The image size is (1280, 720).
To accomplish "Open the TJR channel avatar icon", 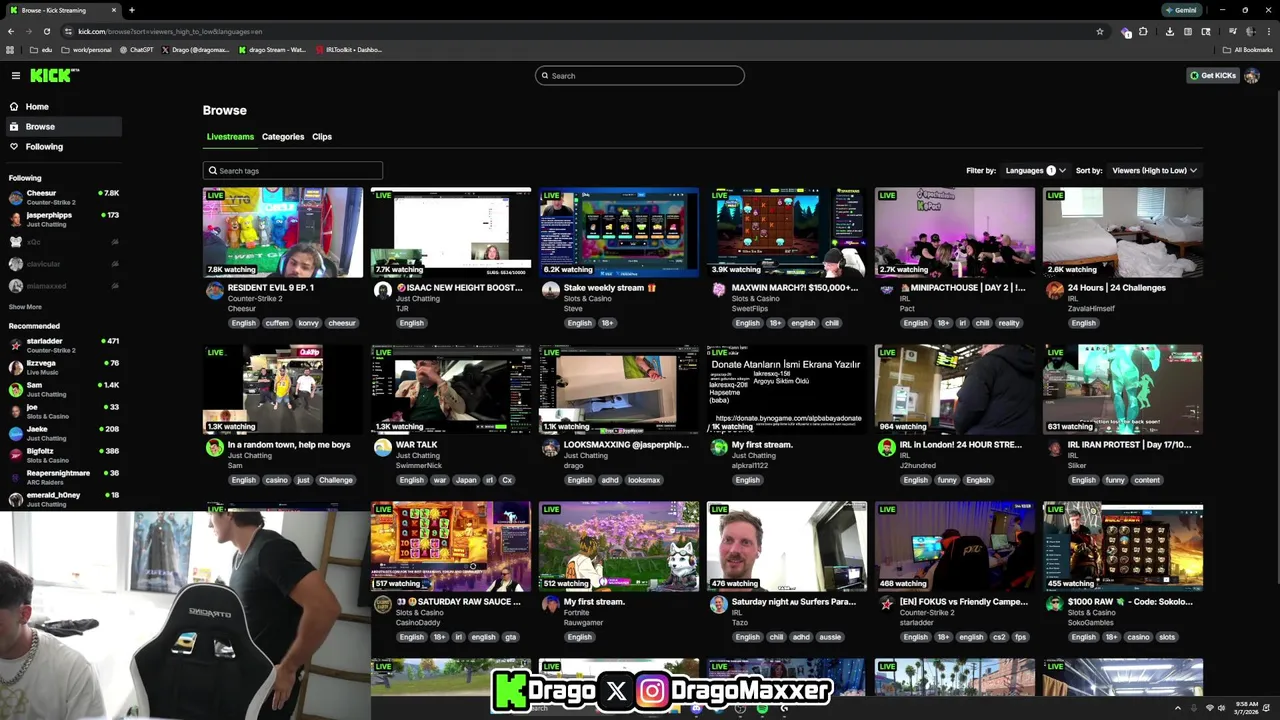I will pyautogui.click(x=382, y=290).
